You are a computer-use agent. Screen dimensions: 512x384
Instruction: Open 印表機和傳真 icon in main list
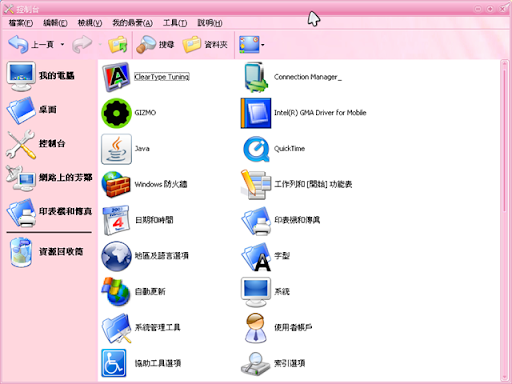tap(256, 220)
